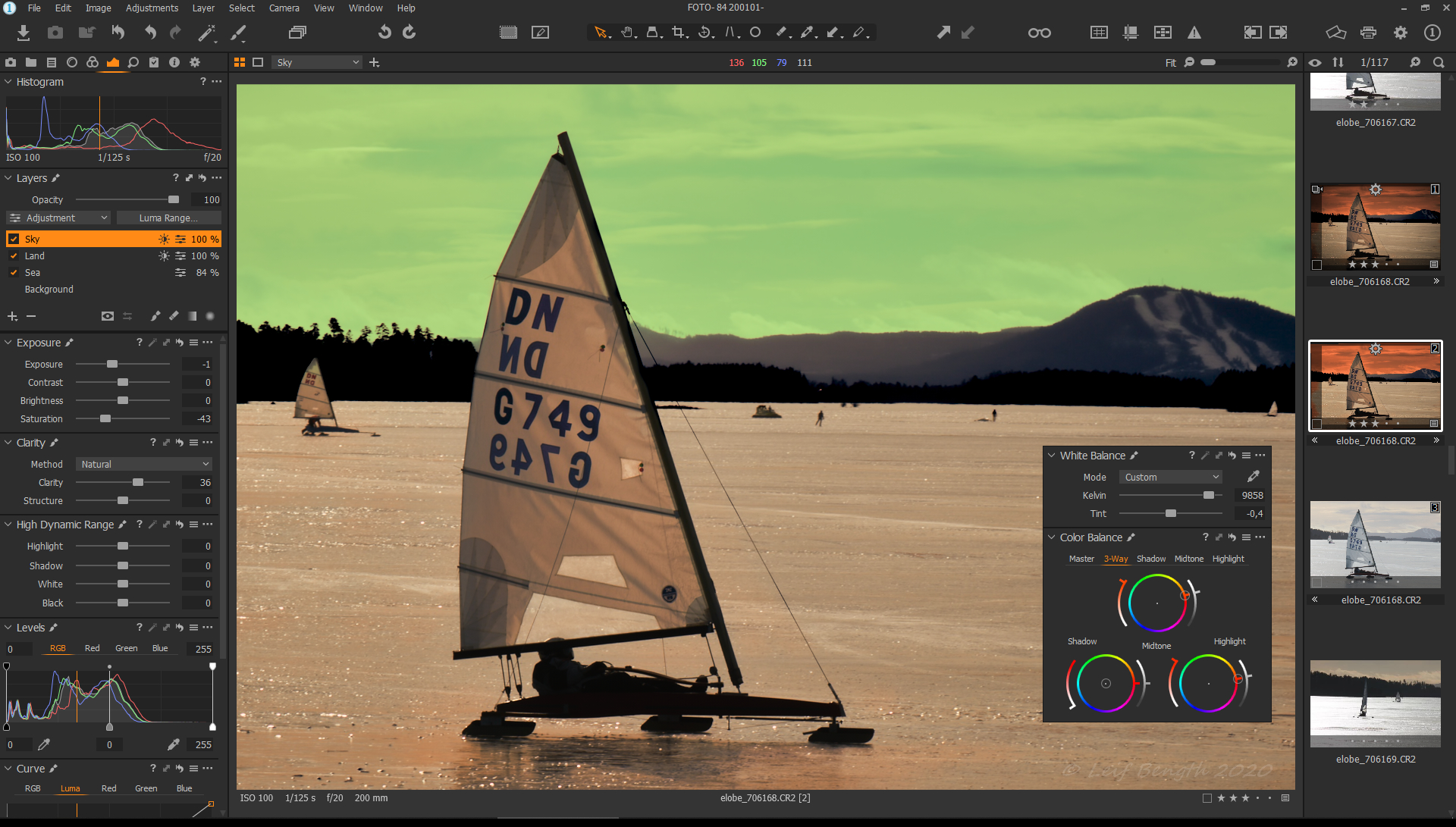Disable the Sky layer checkbox
This screenshot has height=827, width=1456.
tap(14, 239)
